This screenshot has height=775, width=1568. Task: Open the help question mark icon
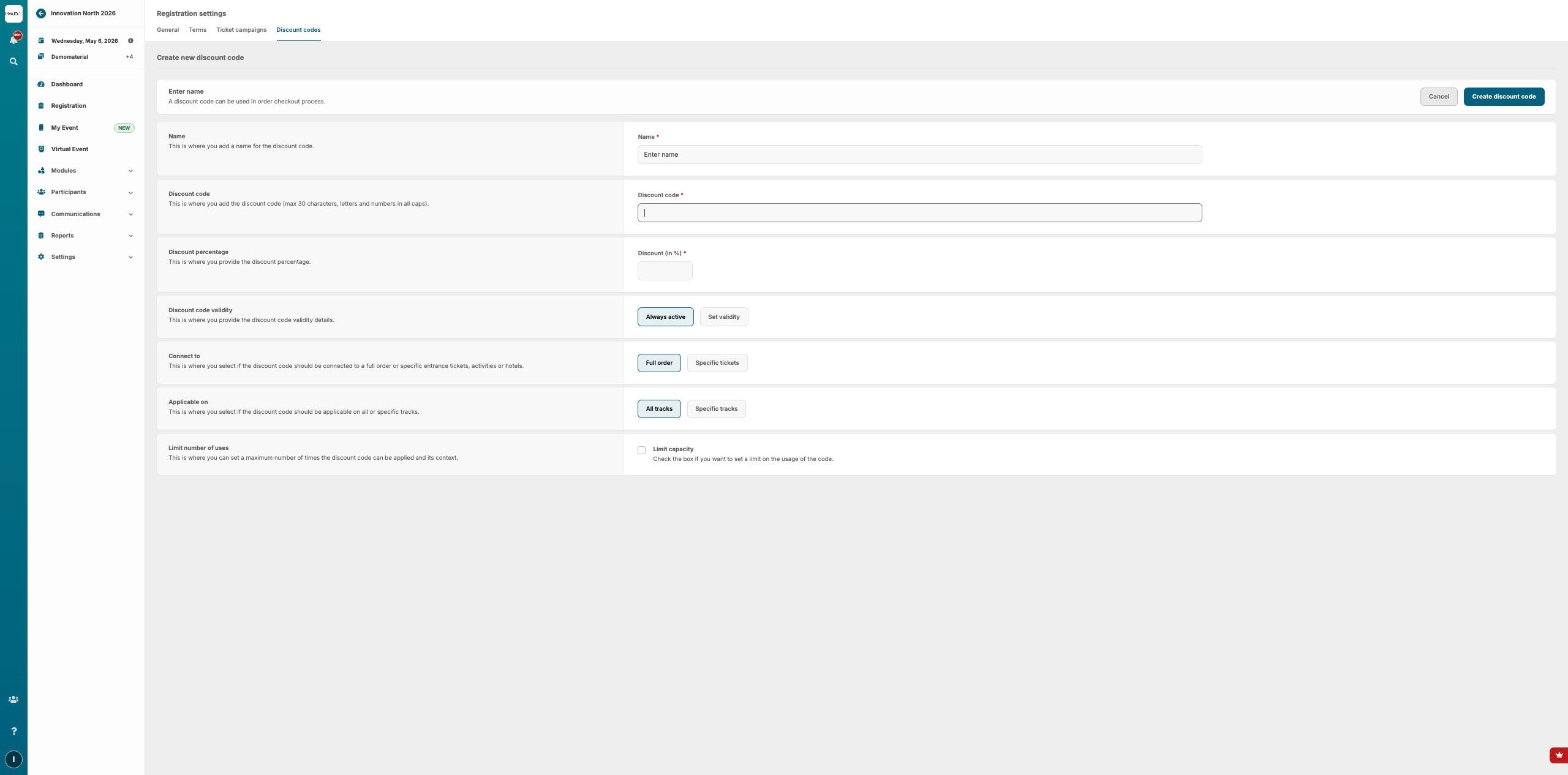click(x=13, y=731)
